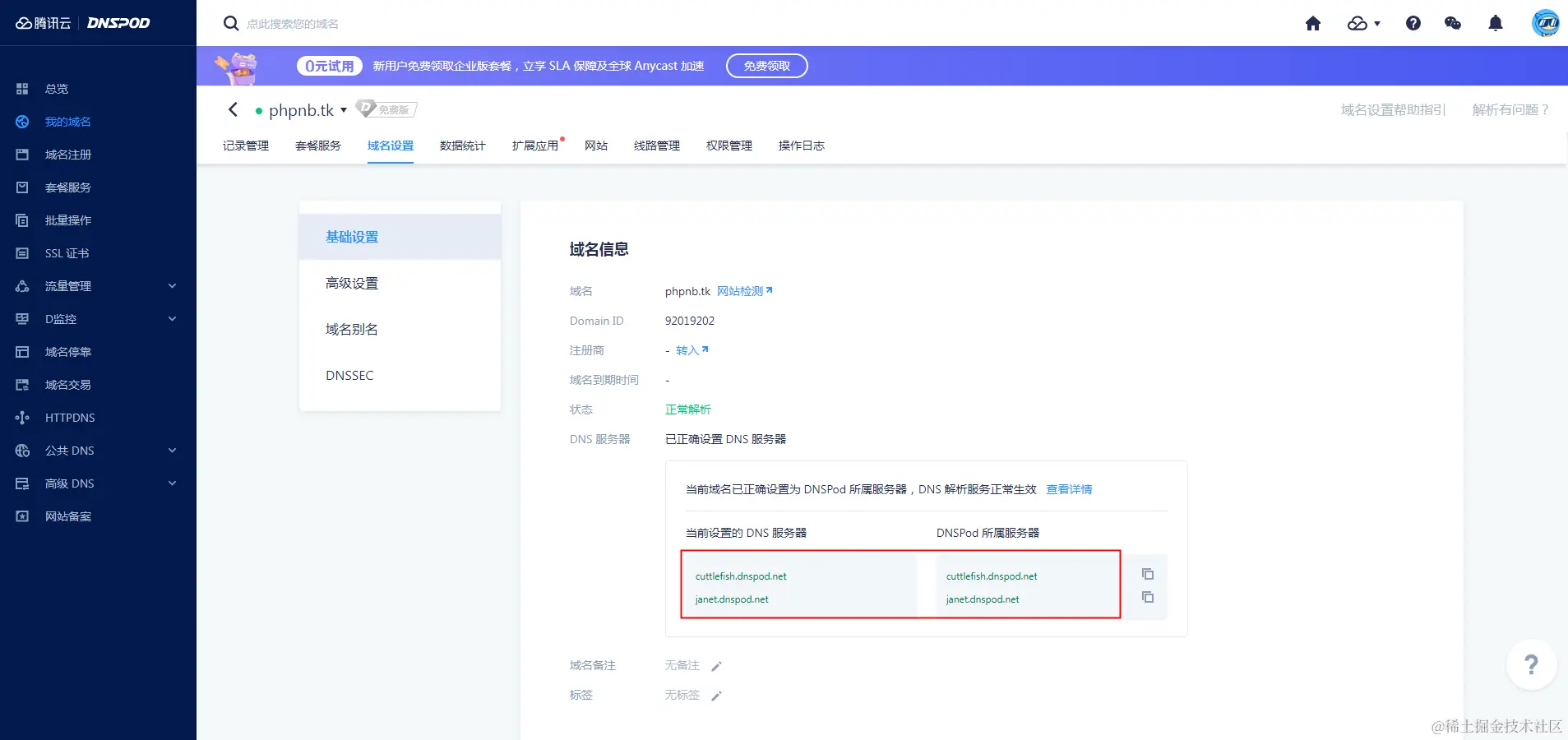Open the 权限管理 tab

[x=729, y=146]
